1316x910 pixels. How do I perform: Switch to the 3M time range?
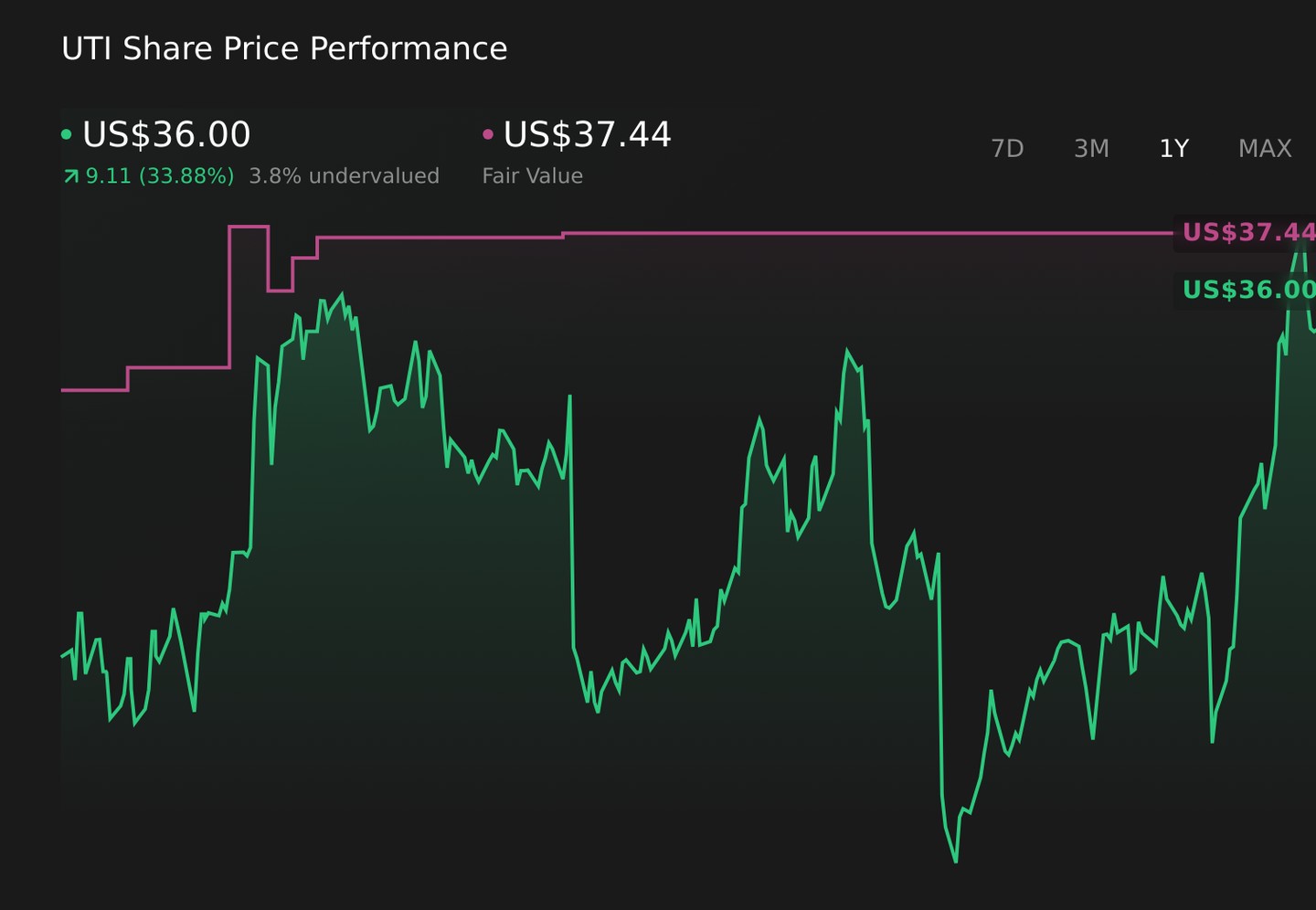(1091, 148)
